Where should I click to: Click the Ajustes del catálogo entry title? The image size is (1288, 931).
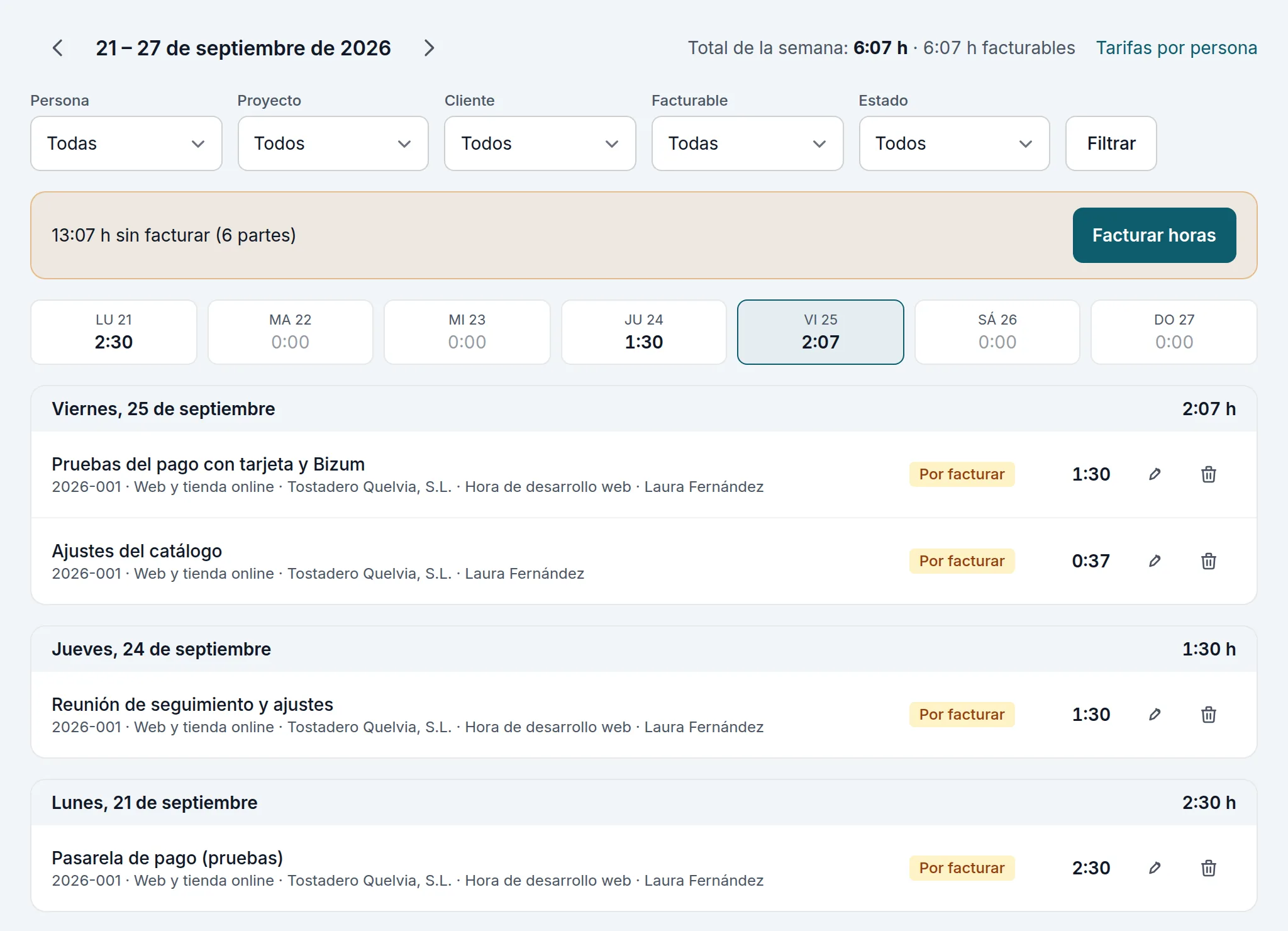click(136, 551)
